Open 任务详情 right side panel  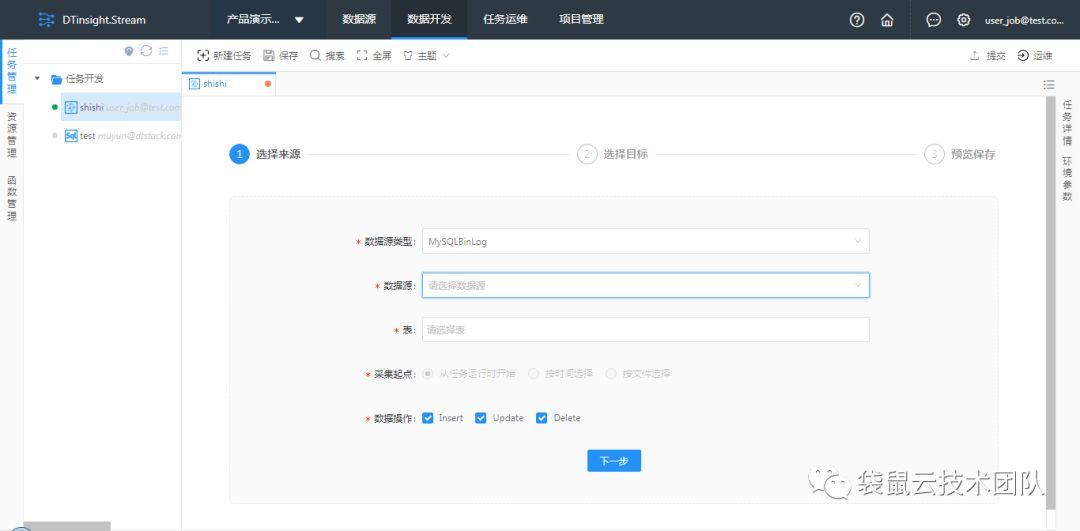[1067, 123]
